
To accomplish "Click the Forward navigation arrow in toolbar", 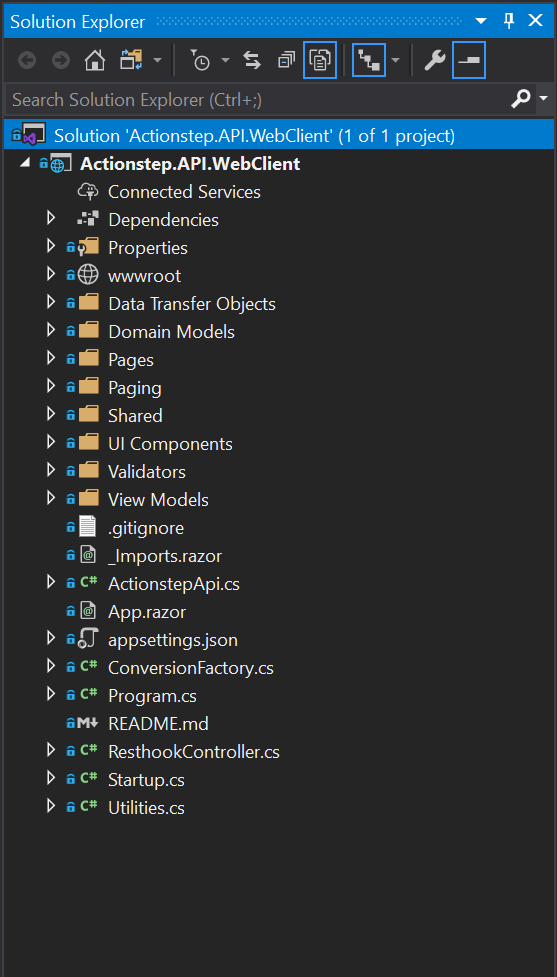I will click(60, 60).
